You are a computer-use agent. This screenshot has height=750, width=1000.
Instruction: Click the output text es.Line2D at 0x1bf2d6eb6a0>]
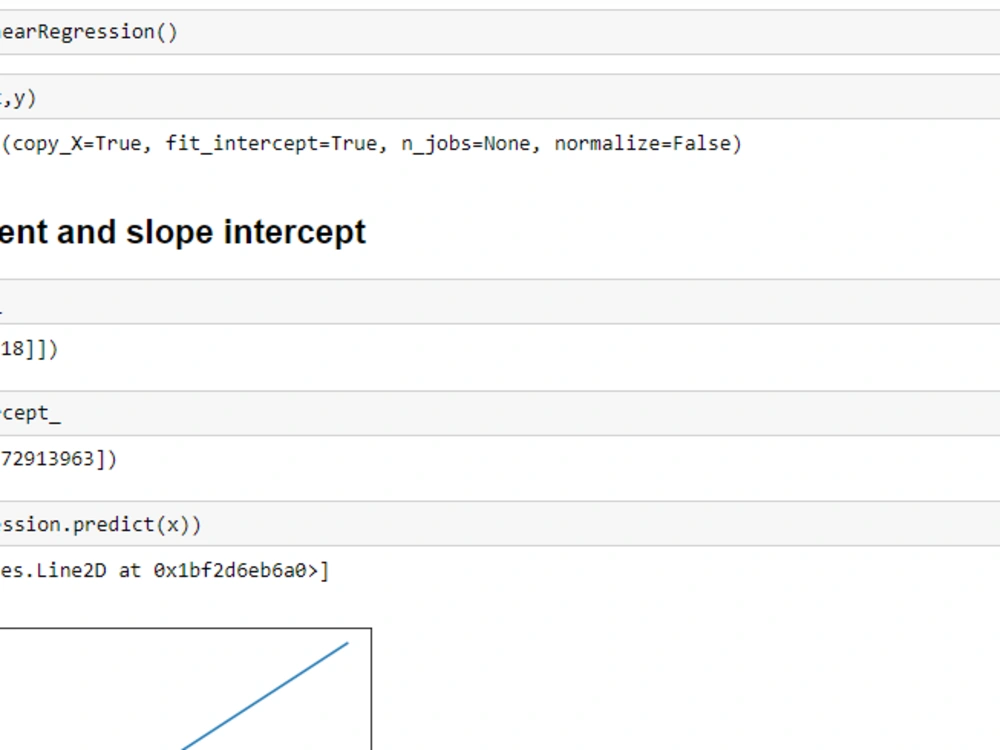165,570
